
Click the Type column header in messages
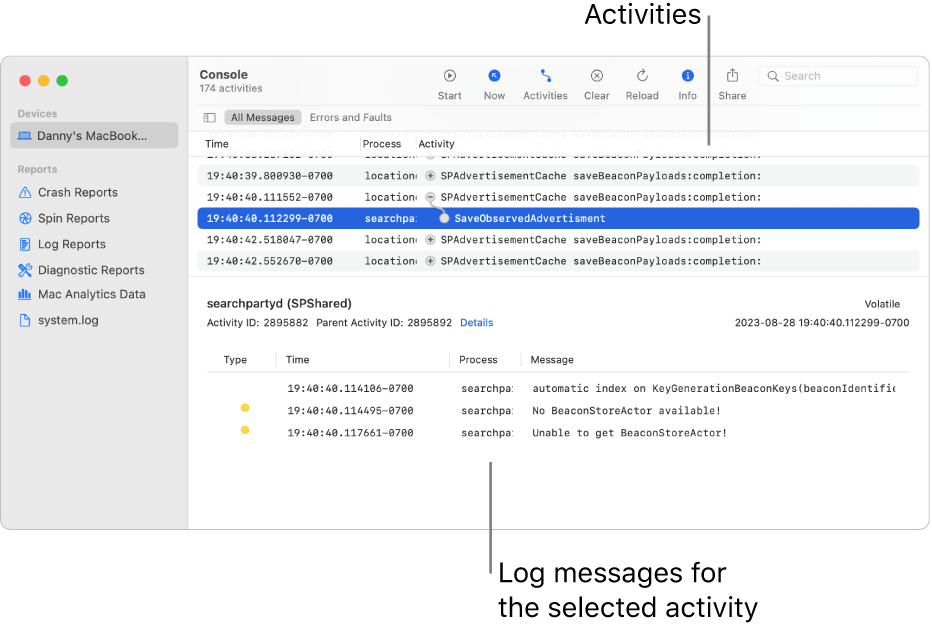coord(235,360)
